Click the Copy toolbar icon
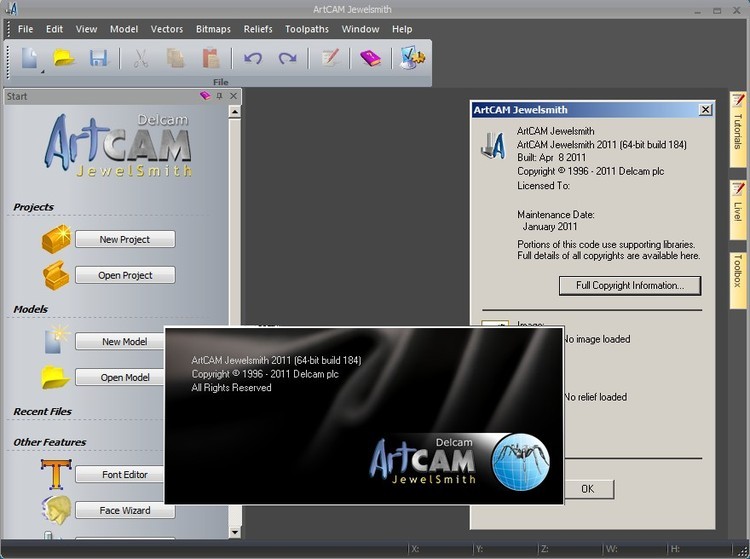This screenshot has height=559, width=750. click(176, 58)
